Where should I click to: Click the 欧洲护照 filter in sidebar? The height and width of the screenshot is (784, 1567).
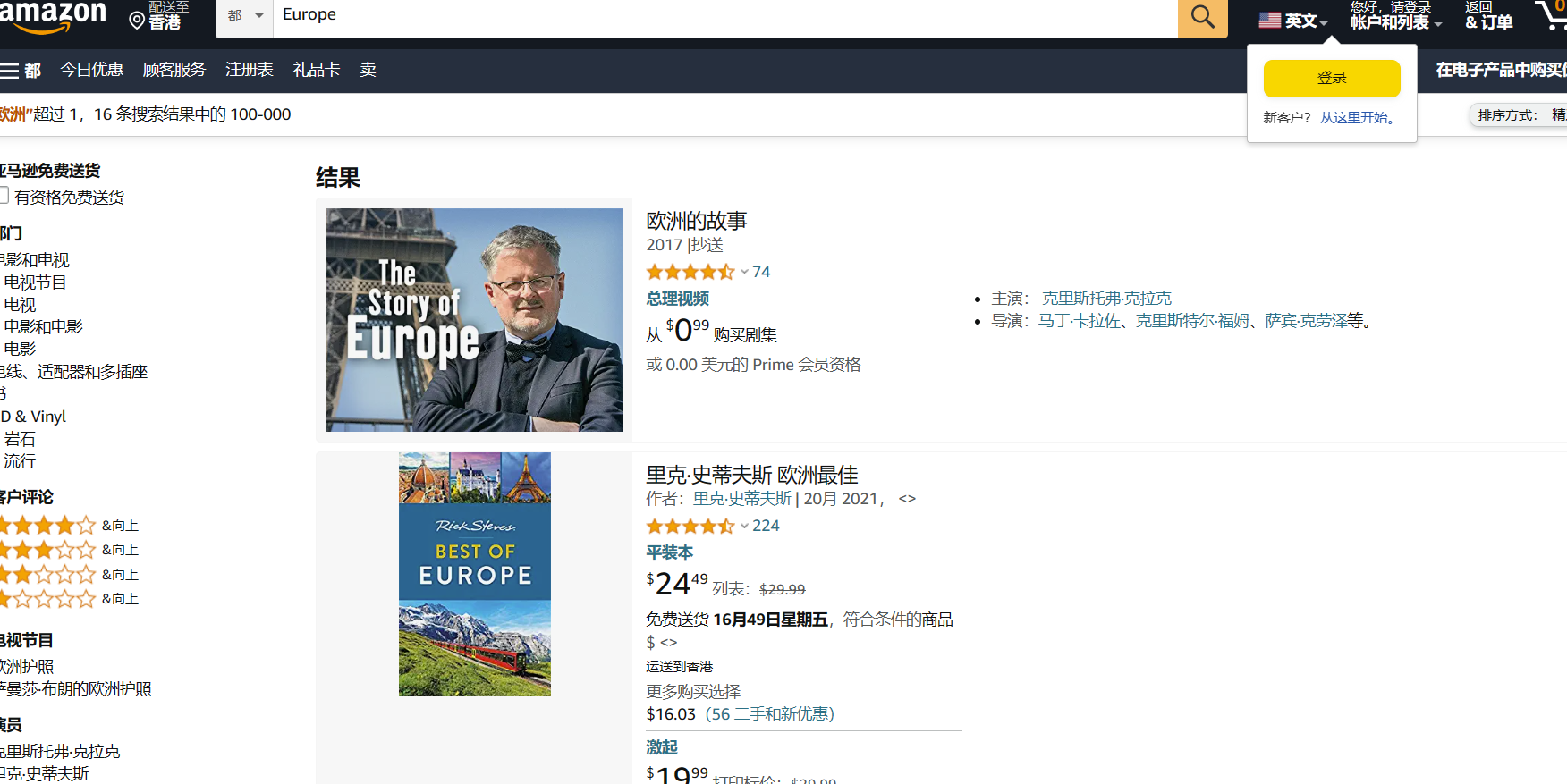27,667
